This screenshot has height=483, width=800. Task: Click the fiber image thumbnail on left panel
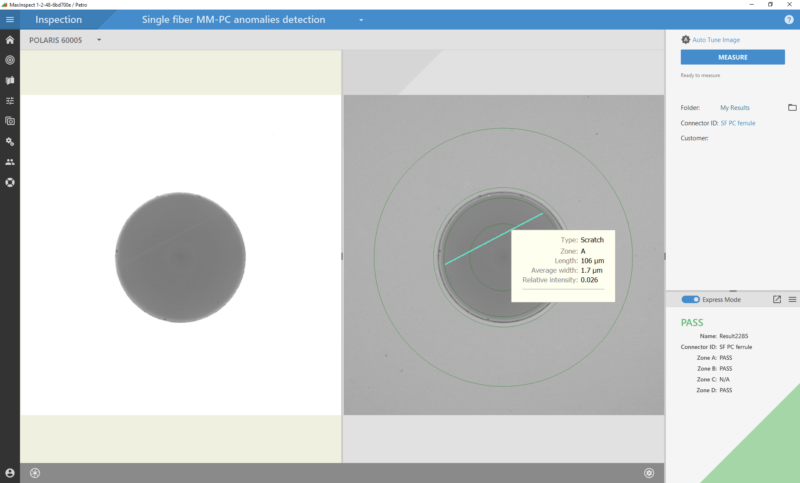180,257
